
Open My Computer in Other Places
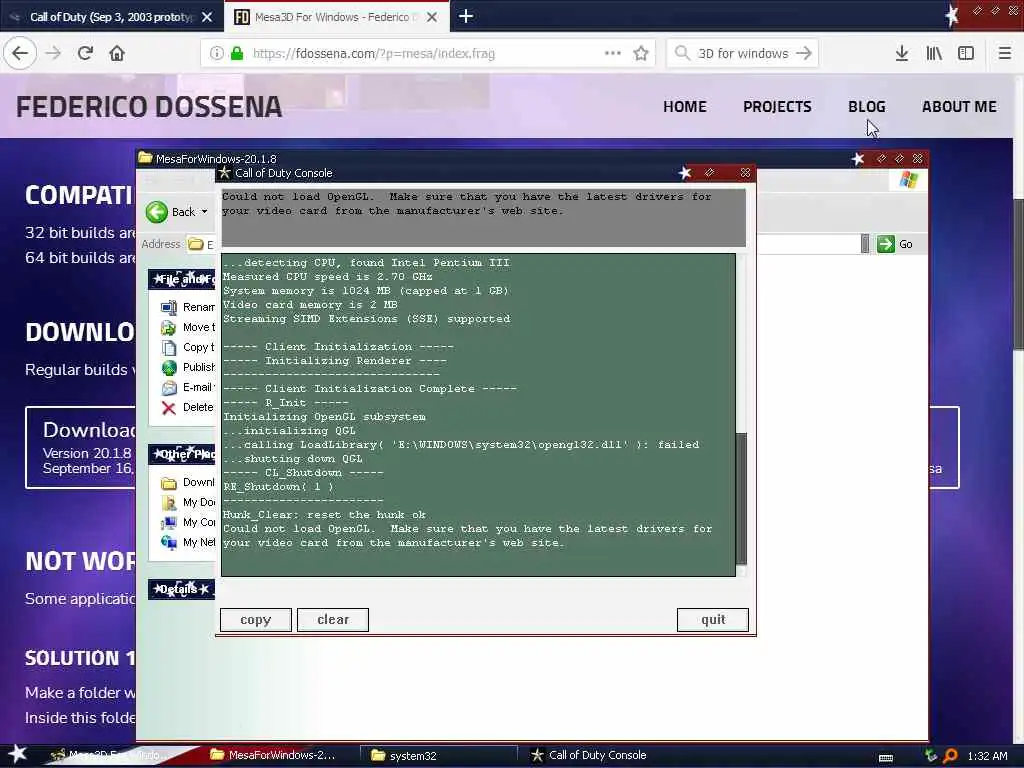tap(187, 522)
